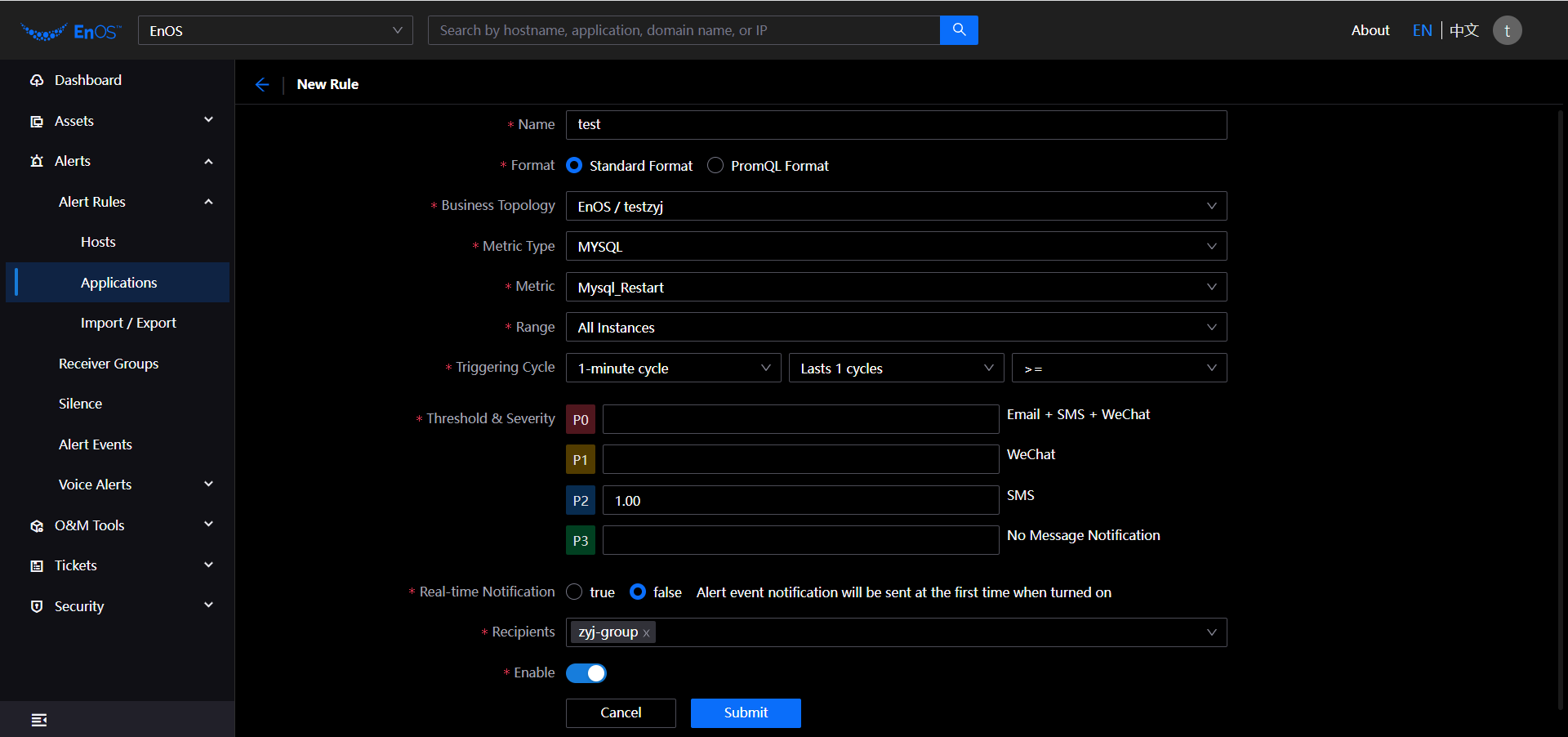Click the EnOS logo
This screenshot has height=737, width=1568.
tap(71, 31)
